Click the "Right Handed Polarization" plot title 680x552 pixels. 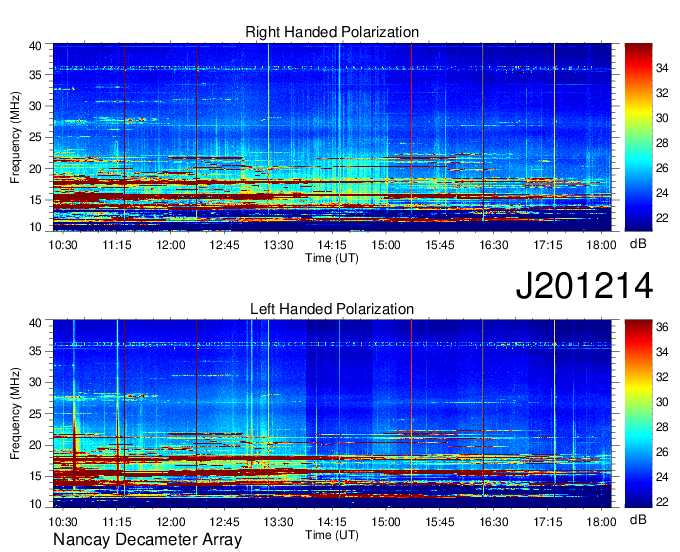tap(332, 32)
